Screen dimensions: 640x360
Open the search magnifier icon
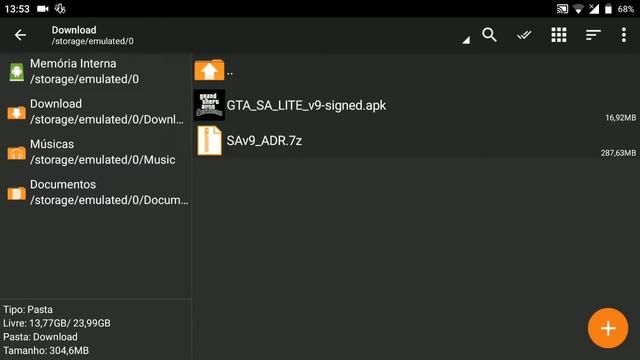[x=489, y=35]
